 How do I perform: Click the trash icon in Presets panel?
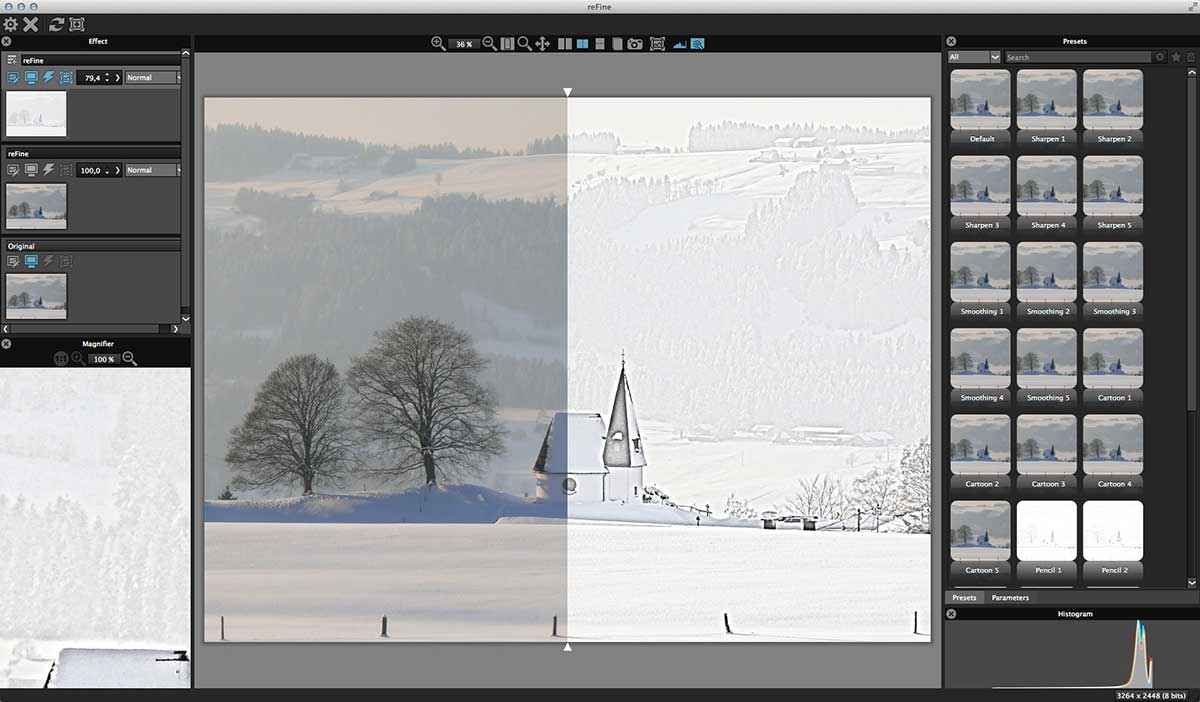pyautogui.click(x=1190, y=57)
